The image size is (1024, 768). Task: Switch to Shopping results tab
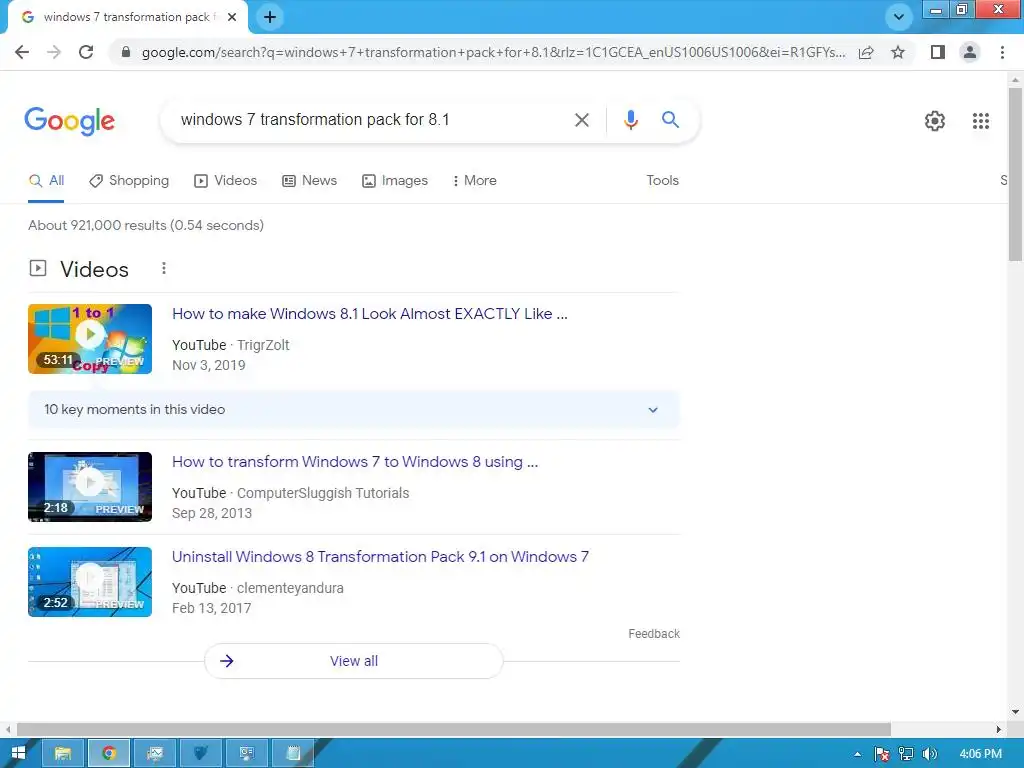tap(129, 181)
